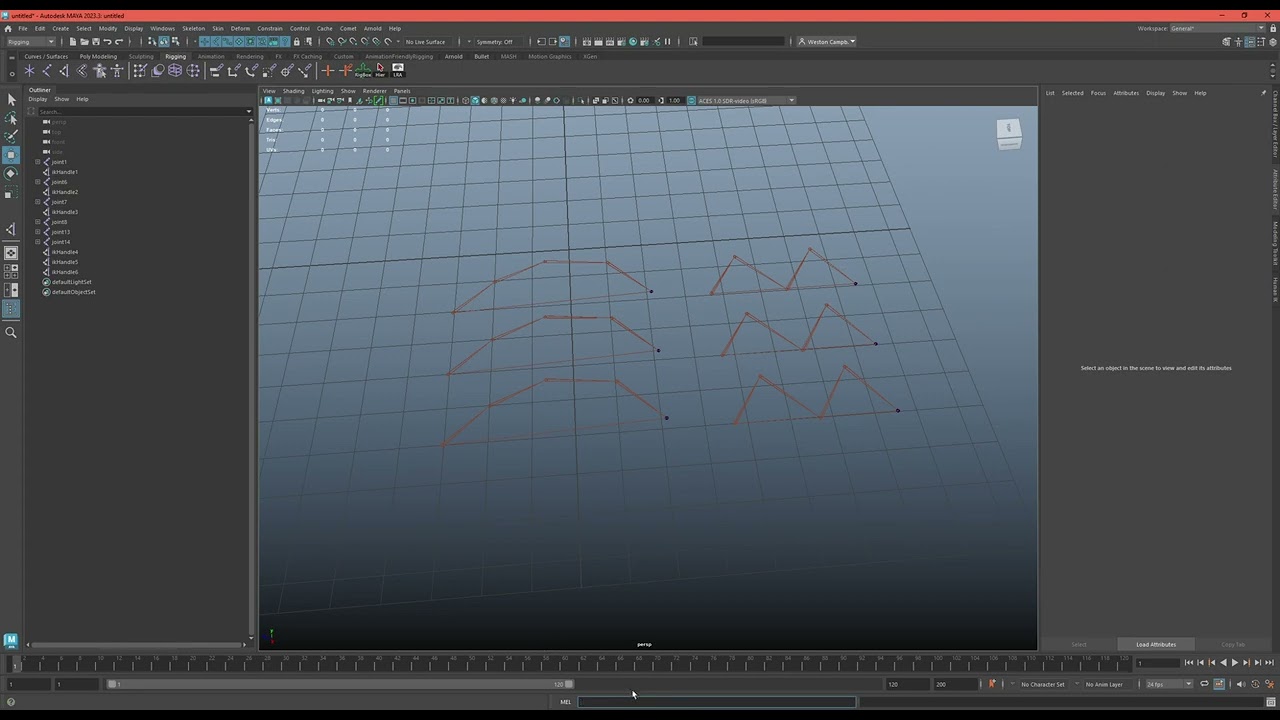Click the Hier shelf button
The width and height of the screenshot is (1280, 720).
click(x=380, y=71)
